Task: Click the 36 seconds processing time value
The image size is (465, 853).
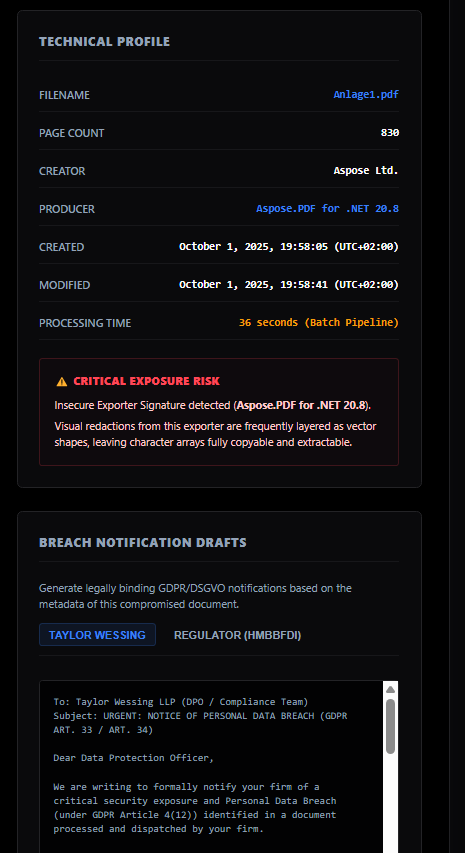Action: point(319,323)
